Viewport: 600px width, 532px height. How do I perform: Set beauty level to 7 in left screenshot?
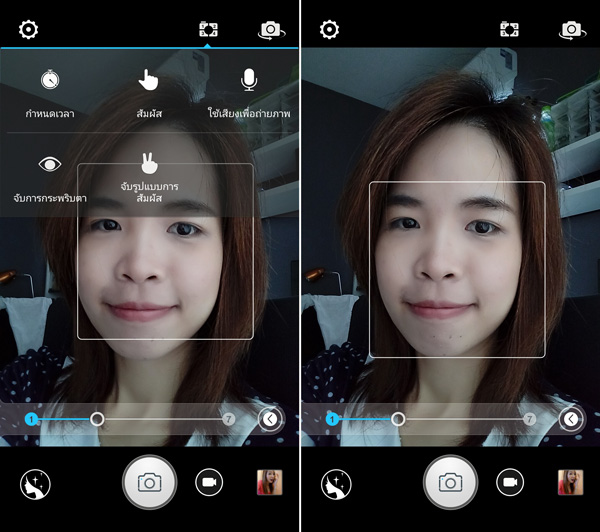228,419
